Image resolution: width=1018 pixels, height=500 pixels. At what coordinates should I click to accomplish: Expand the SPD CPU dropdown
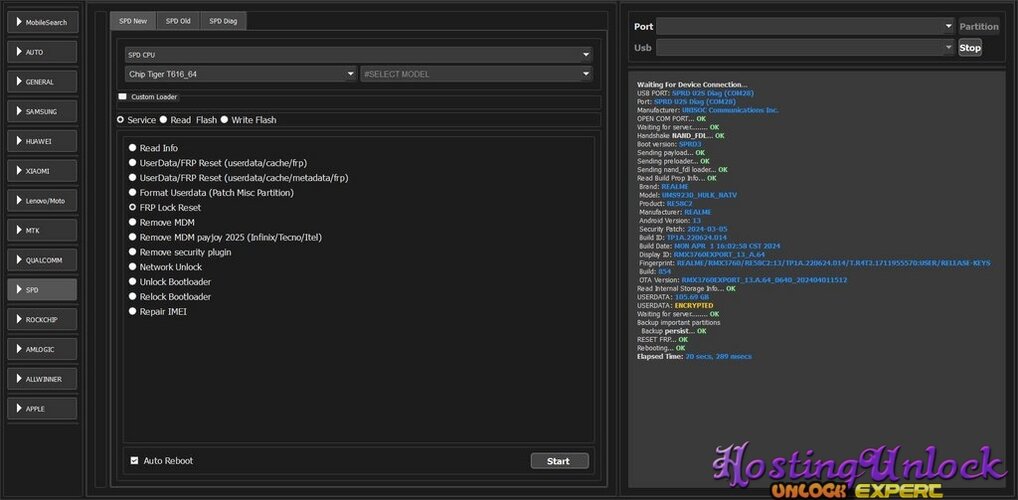(x=358, y=55)
